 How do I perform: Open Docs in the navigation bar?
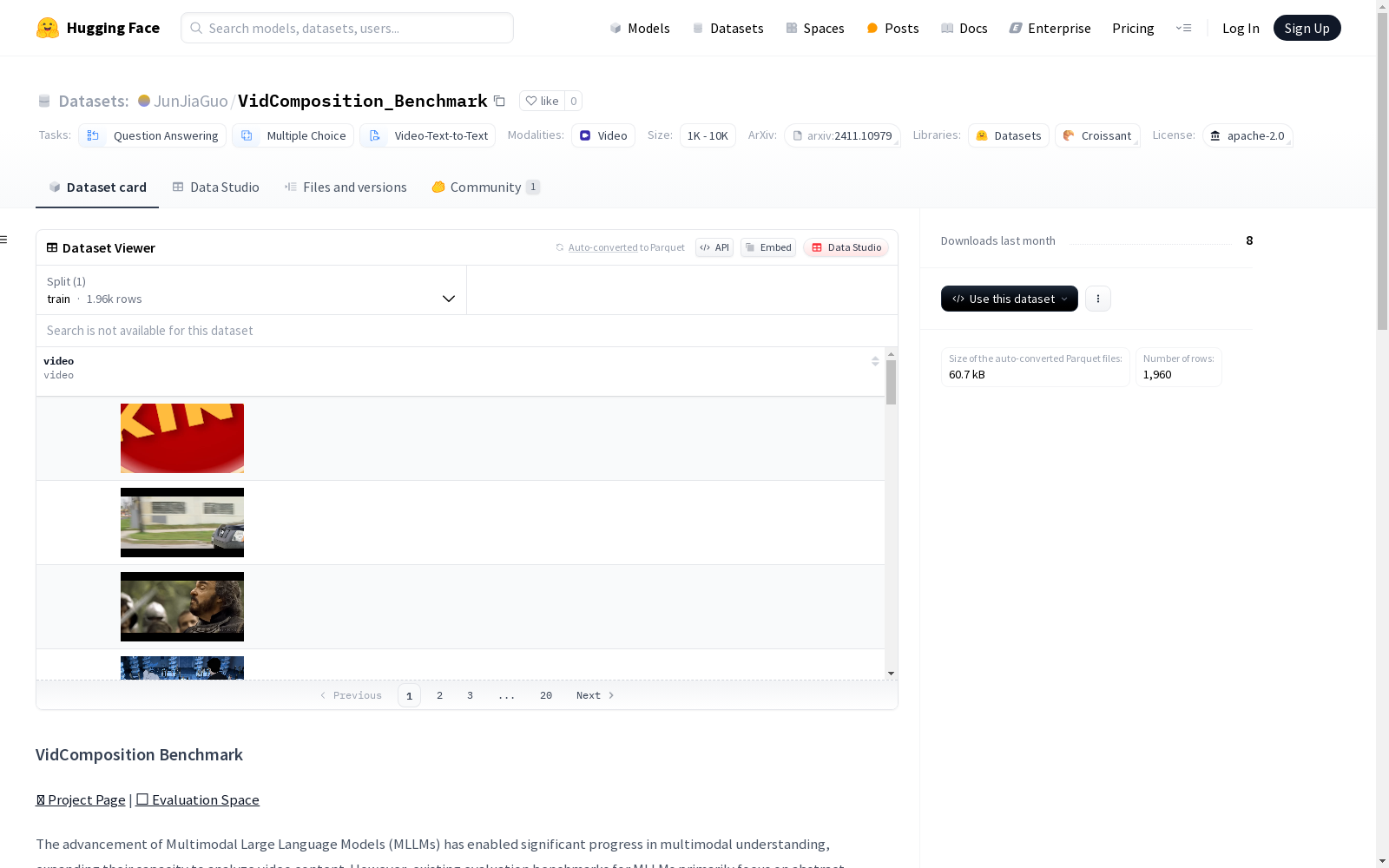point(964,28)
